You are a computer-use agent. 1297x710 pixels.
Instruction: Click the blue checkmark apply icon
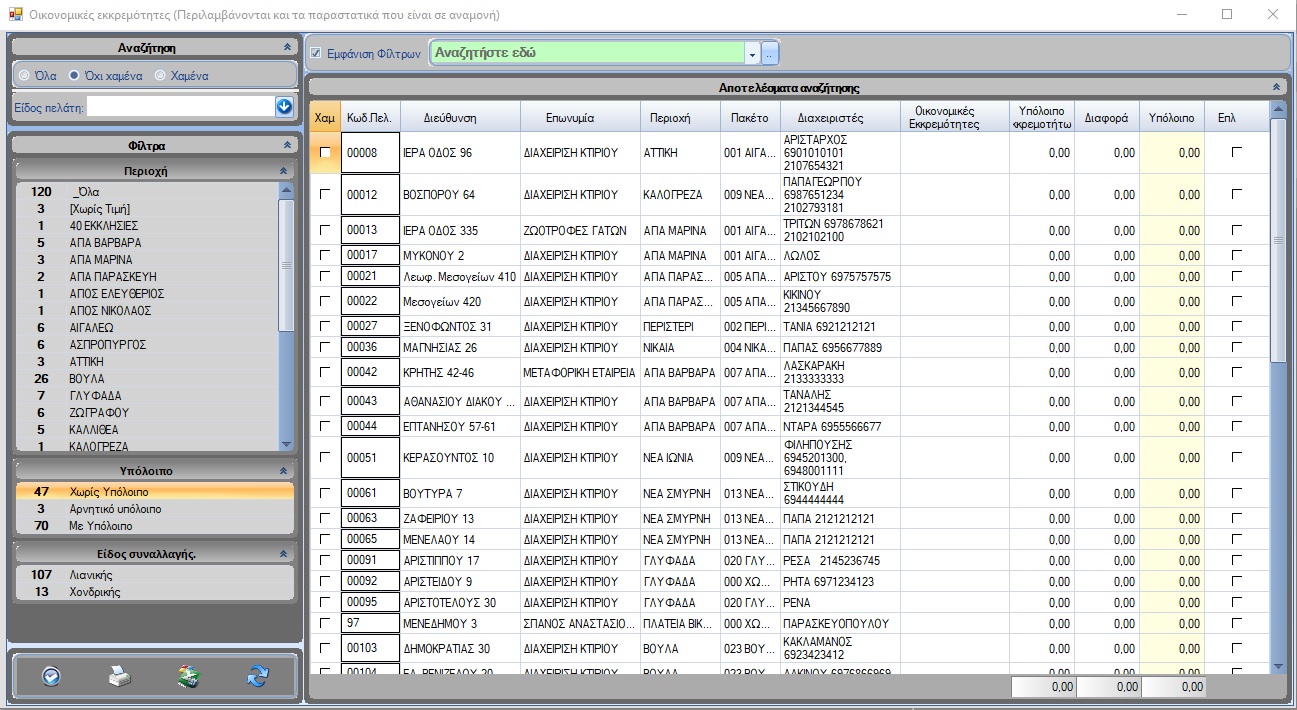51,677
